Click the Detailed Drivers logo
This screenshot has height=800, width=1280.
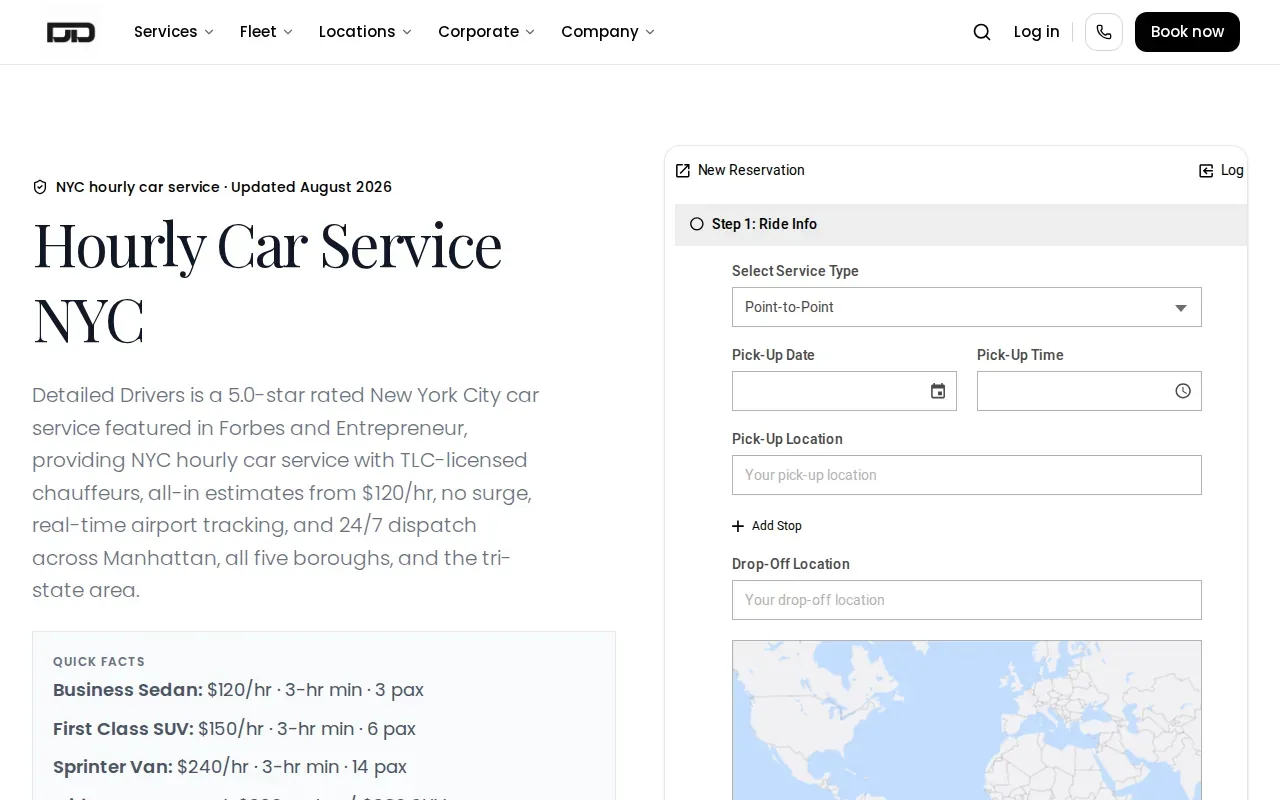point(71,32)
